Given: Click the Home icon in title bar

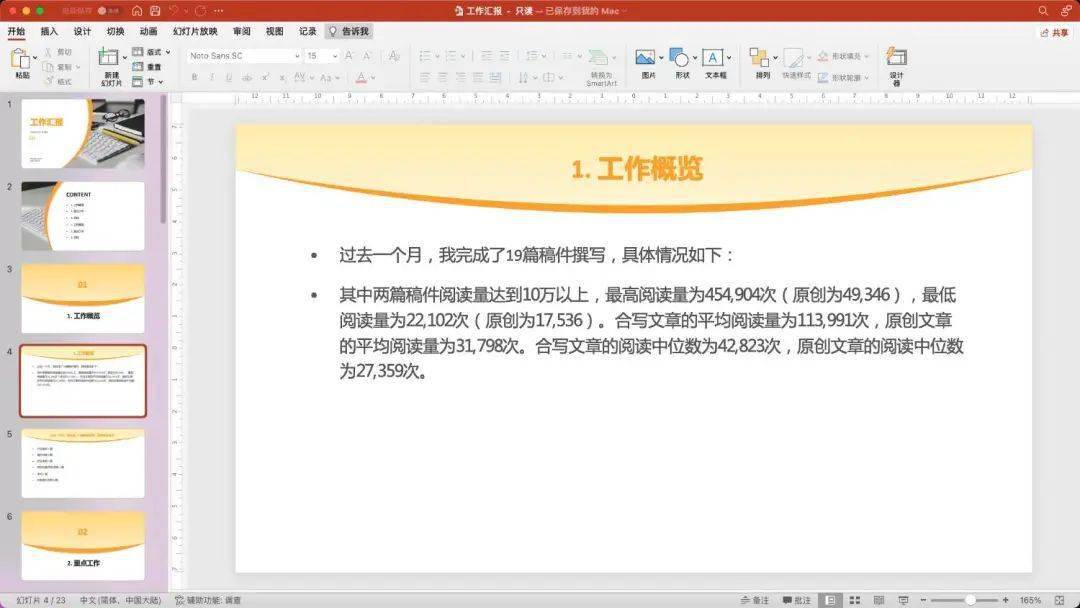Looking at the screenshot, I should tap(137, 11).
